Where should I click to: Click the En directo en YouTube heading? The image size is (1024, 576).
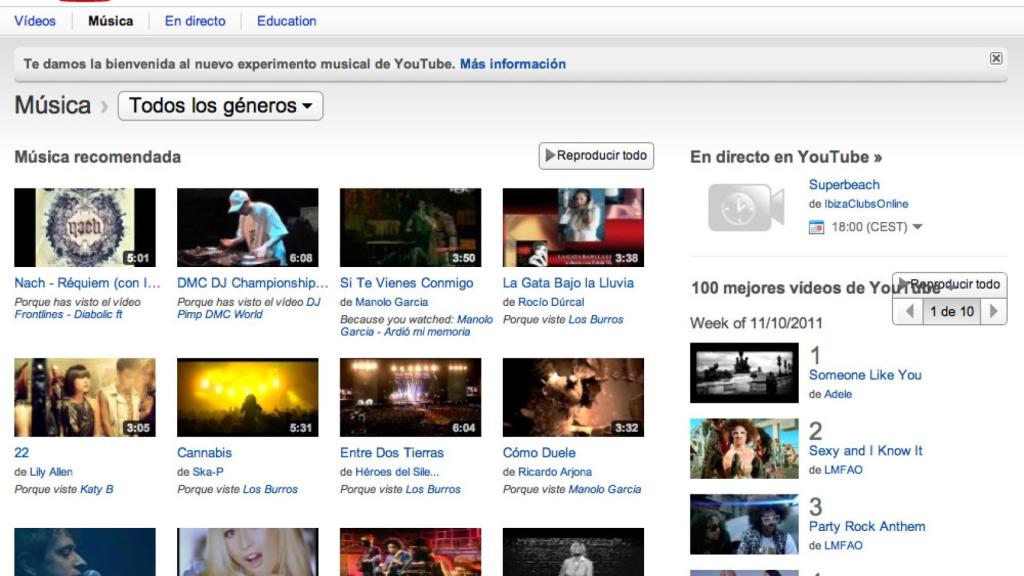(786, 157)
